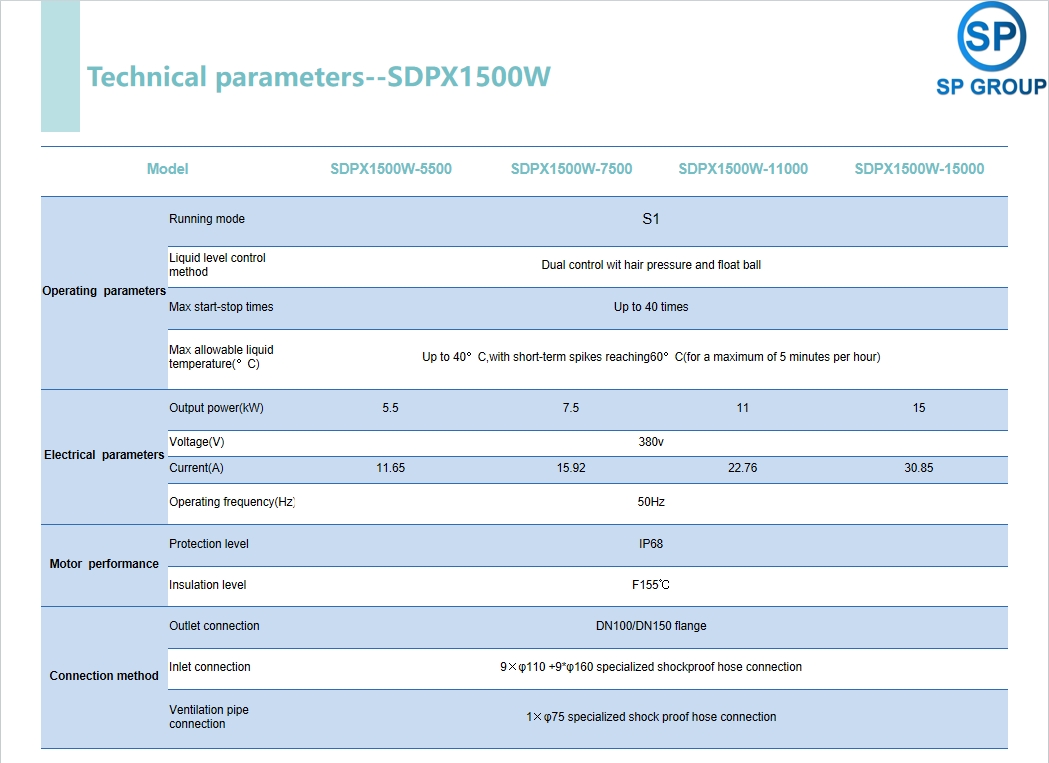
Task: Select output power value 5.5
Action: (391, 408)
